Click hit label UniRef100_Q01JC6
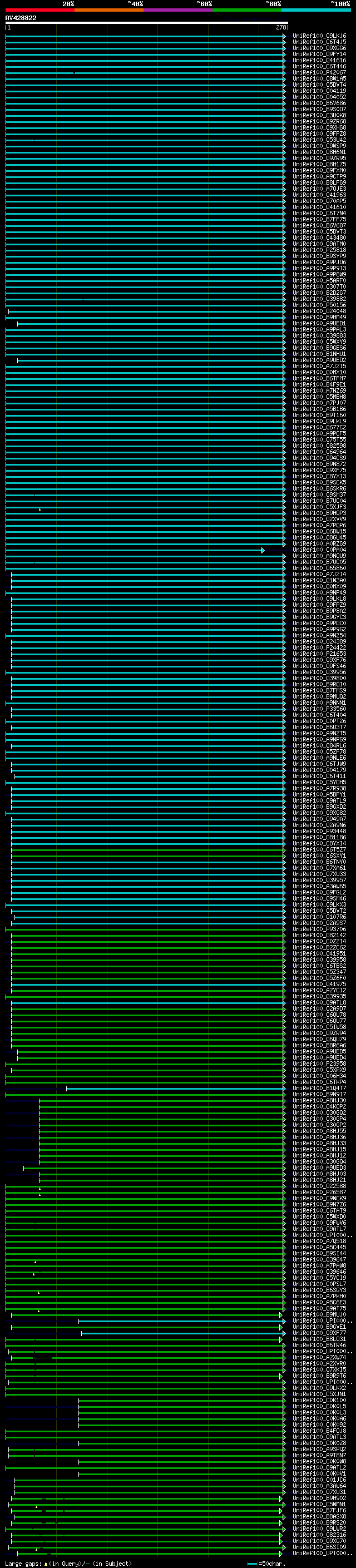Viewport: 356px width, 1568px height. click(x=319, y=1479)
